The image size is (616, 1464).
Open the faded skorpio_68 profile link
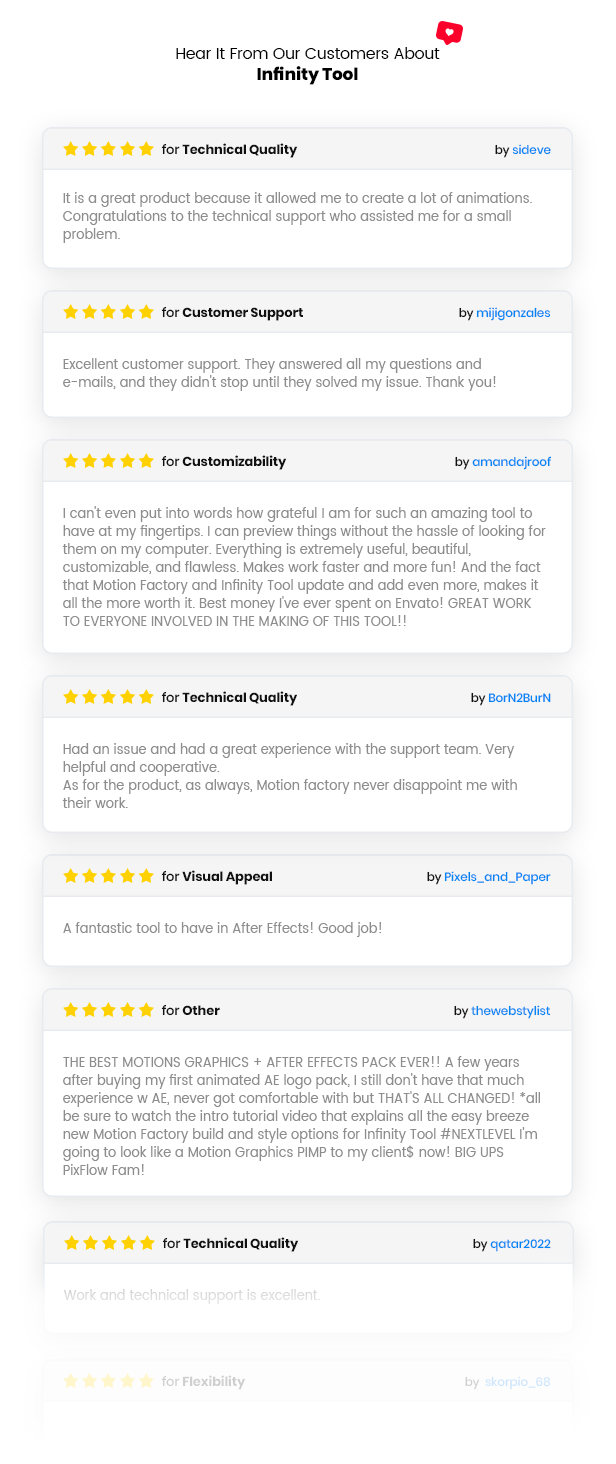pyautogui.click(x=517, y=1382)
